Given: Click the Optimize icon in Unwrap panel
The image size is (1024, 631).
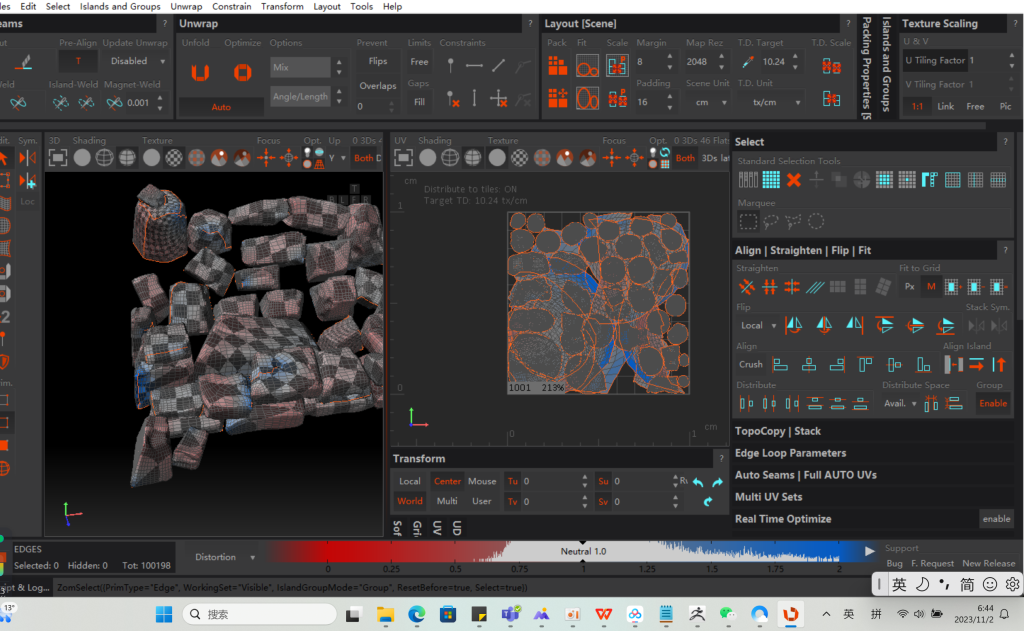Looking at the screenshot, I should pos(242,72).
